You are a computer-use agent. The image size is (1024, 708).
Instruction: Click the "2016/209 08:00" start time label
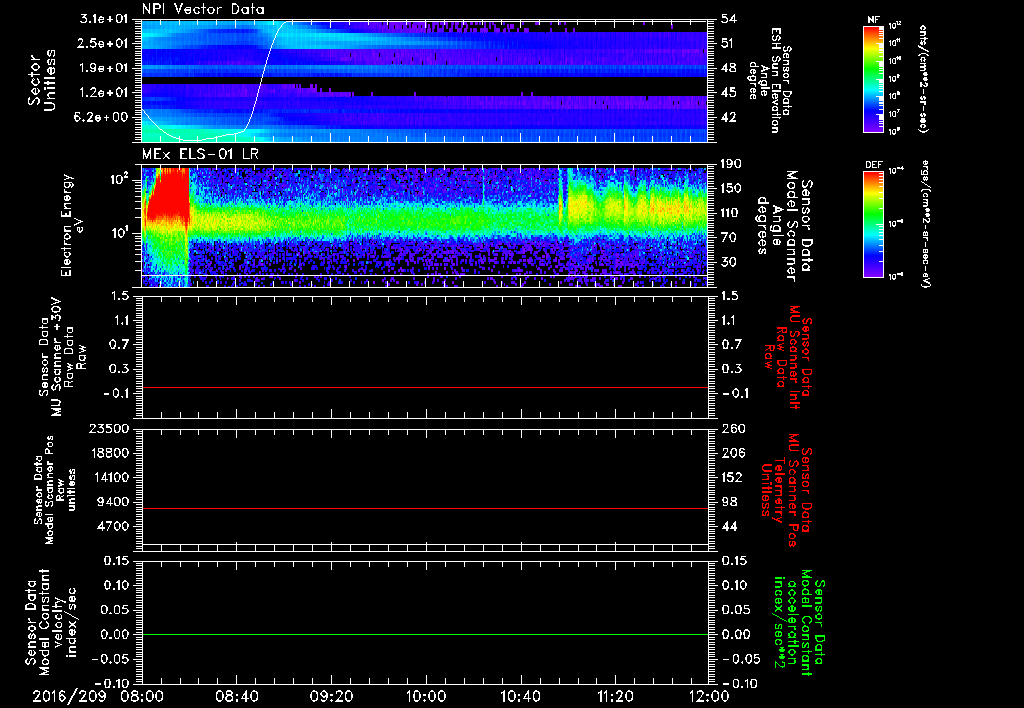coord(99,697)
